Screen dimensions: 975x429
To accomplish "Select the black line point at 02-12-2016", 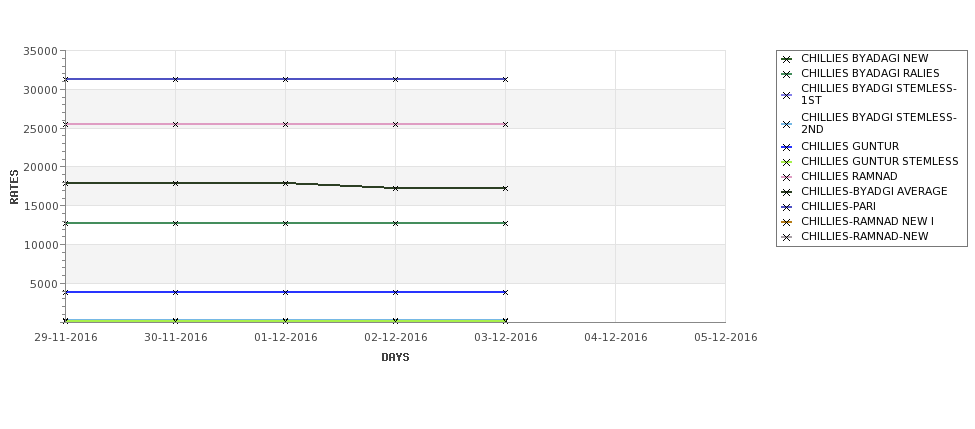I will click(395, 188).
